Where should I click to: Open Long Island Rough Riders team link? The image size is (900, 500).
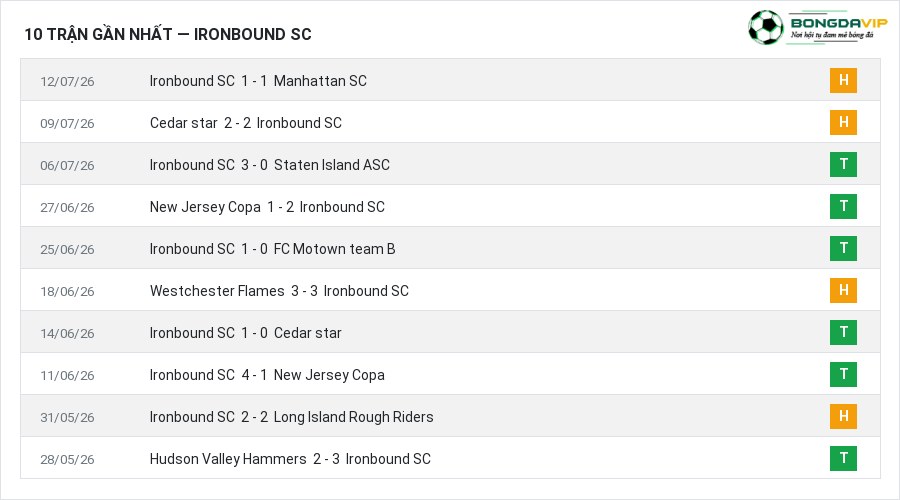pyautogui.click(x=354, y=417)
